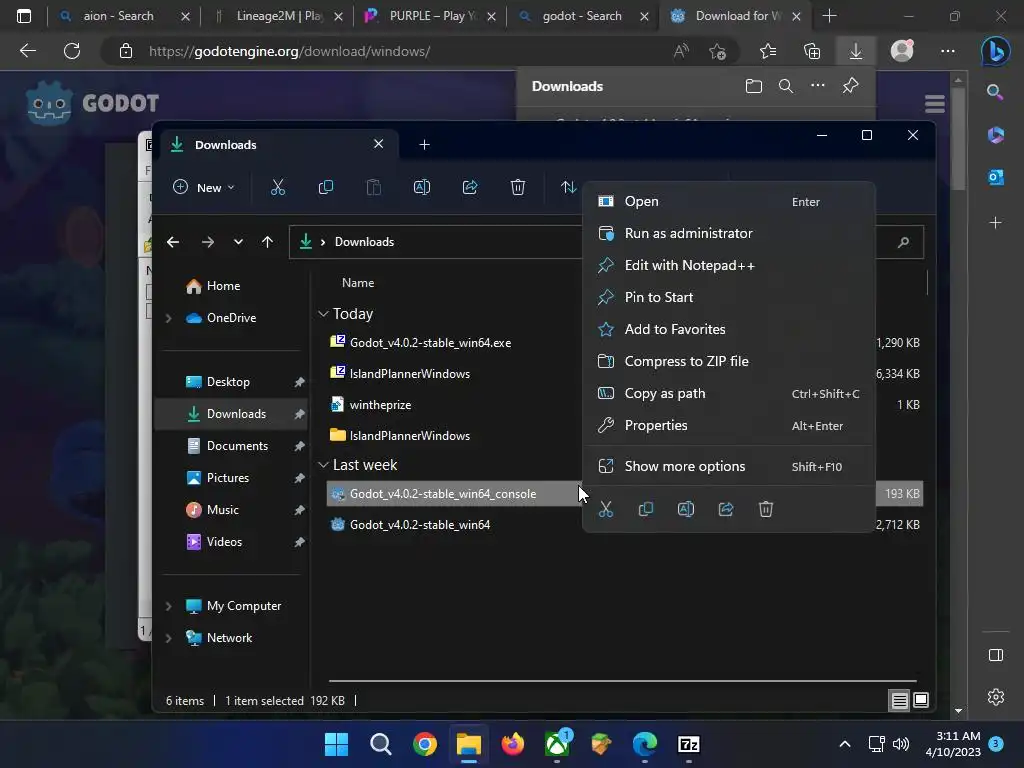This screenshot has height=768, width=1024.
Task: Search downloads in Edge Downloads panel
Action: click(786, 86)
